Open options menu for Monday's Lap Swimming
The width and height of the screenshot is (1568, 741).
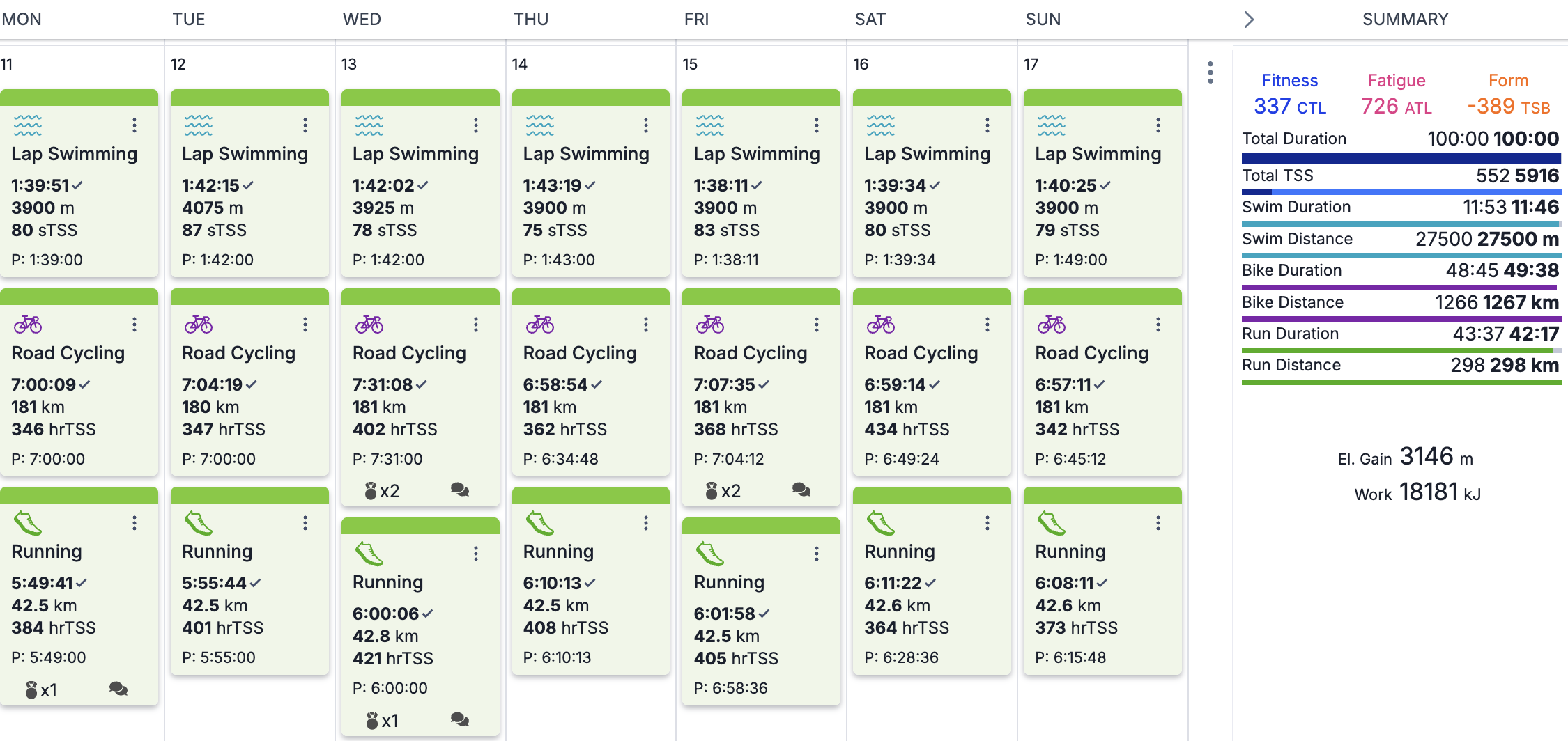tap(134, 125)
